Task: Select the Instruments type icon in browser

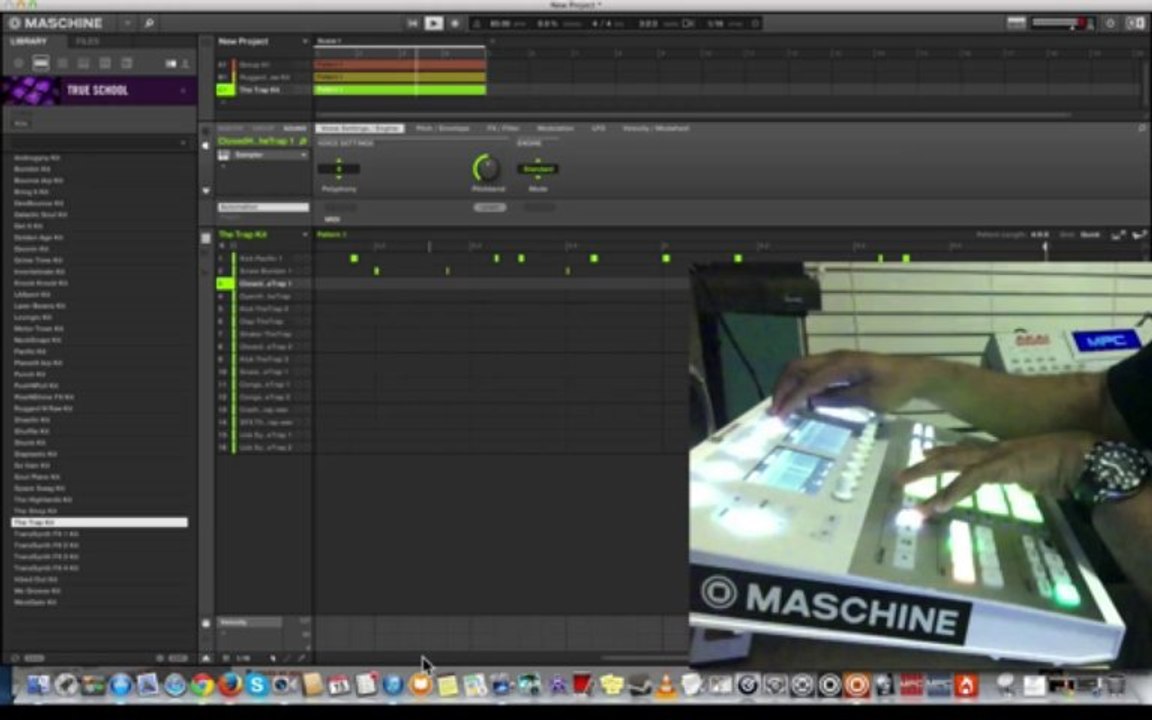Action: [x=83, y=64]
